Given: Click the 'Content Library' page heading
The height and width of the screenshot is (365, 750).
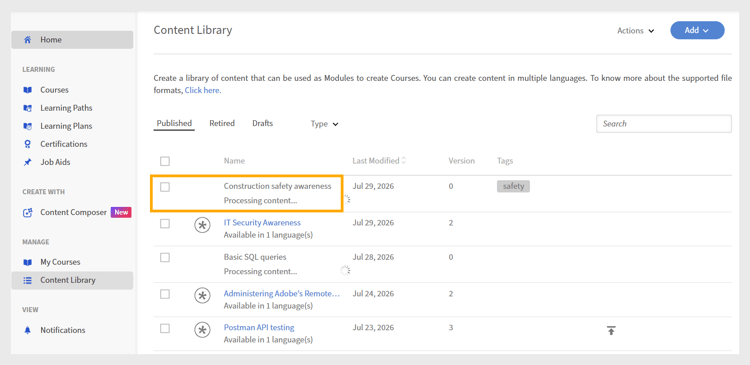Looking at the screenshot, I should 193,30.
